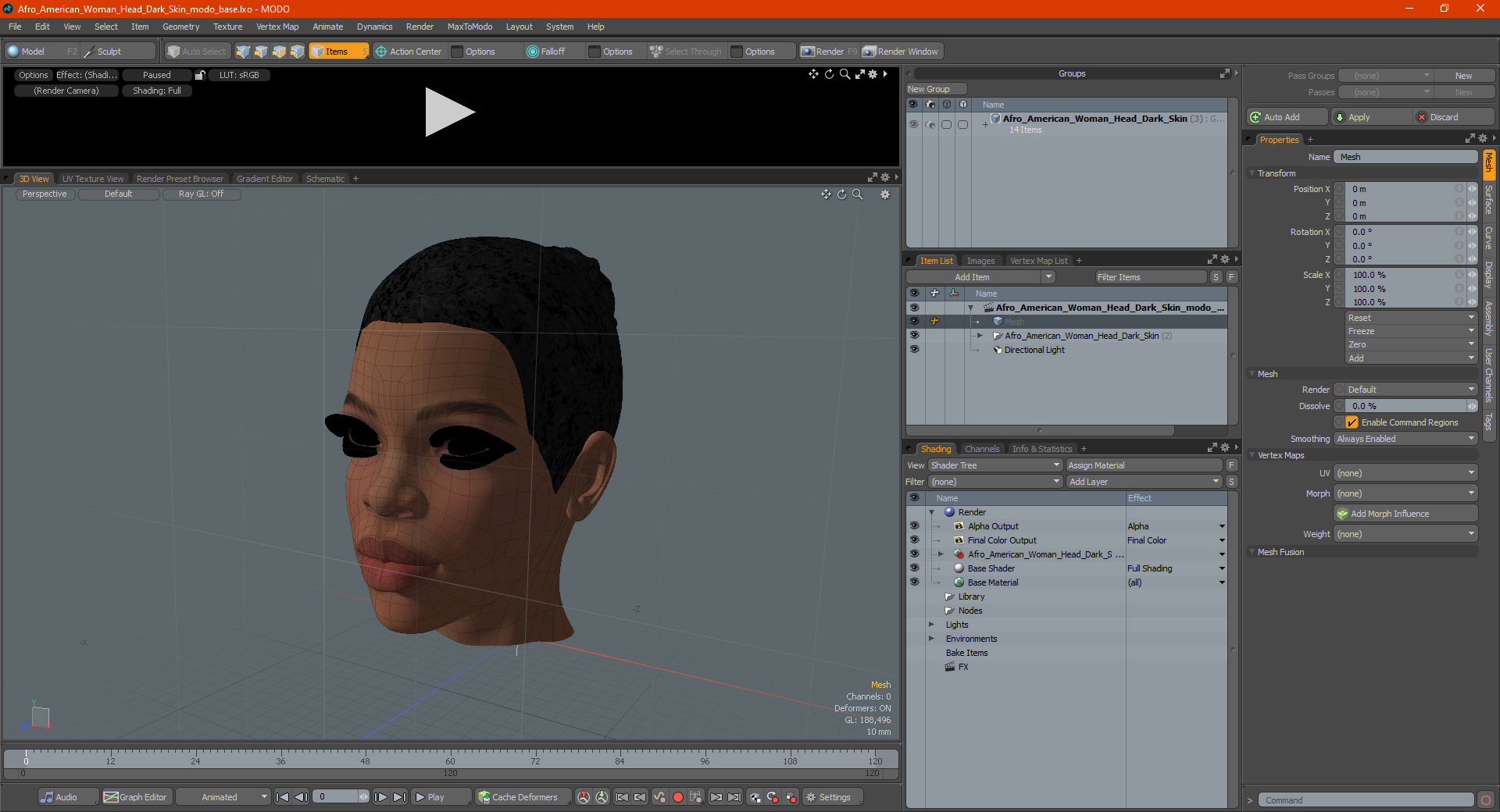
Task: Hide Final Color Output layer
Action: coord(914,540)
